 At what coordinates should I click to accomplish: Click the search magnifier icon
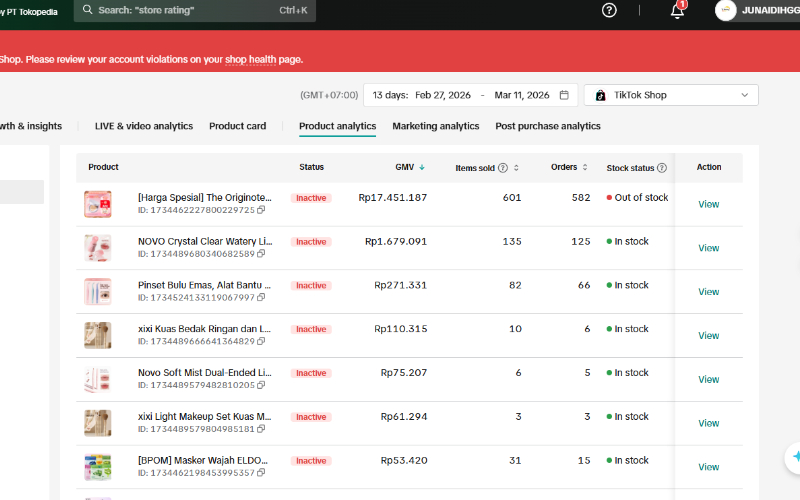click(87, 10)
